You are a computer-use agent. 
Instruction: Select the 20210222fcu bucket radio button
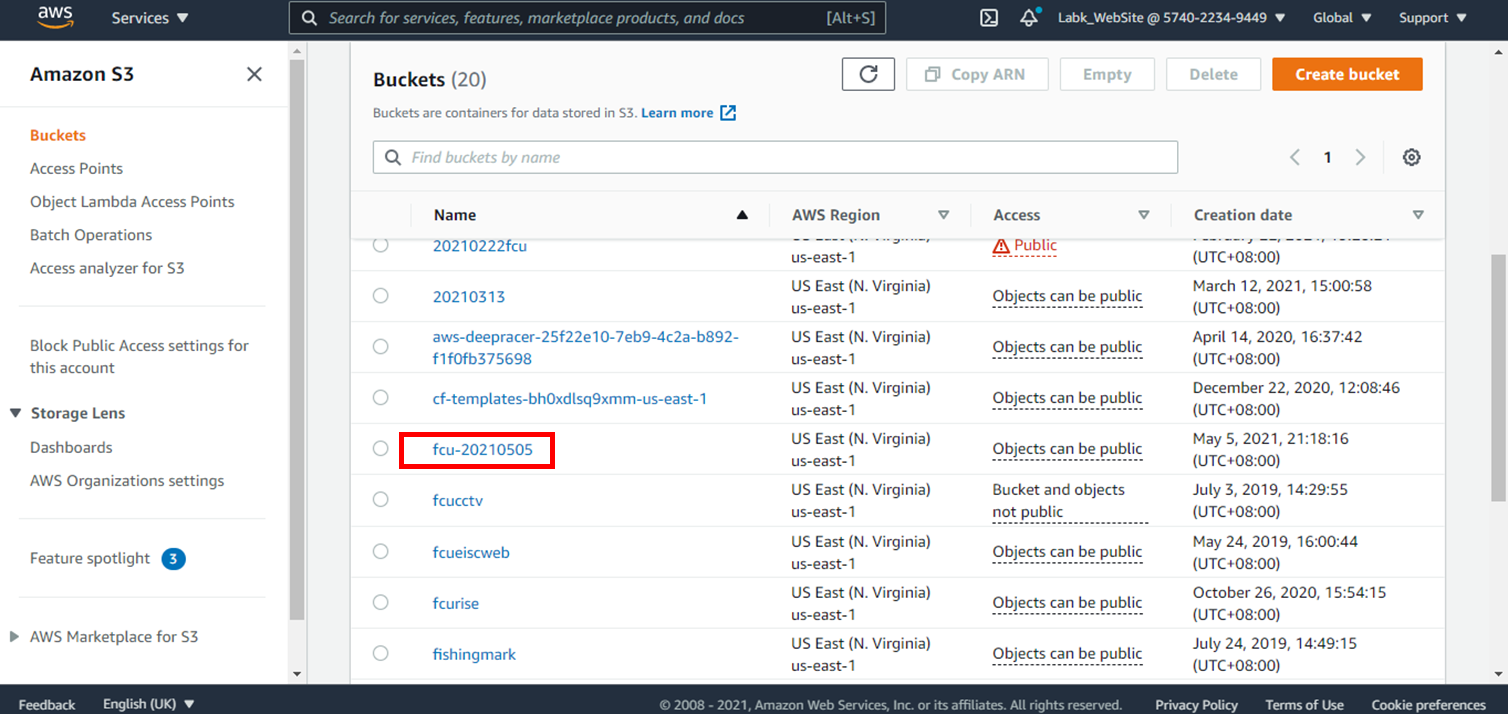(x=381, y=245)
